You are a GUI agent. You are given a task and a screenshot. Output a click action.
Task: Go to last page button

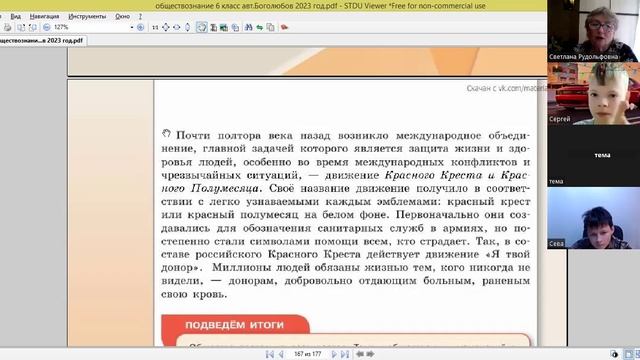pos(345,354)
